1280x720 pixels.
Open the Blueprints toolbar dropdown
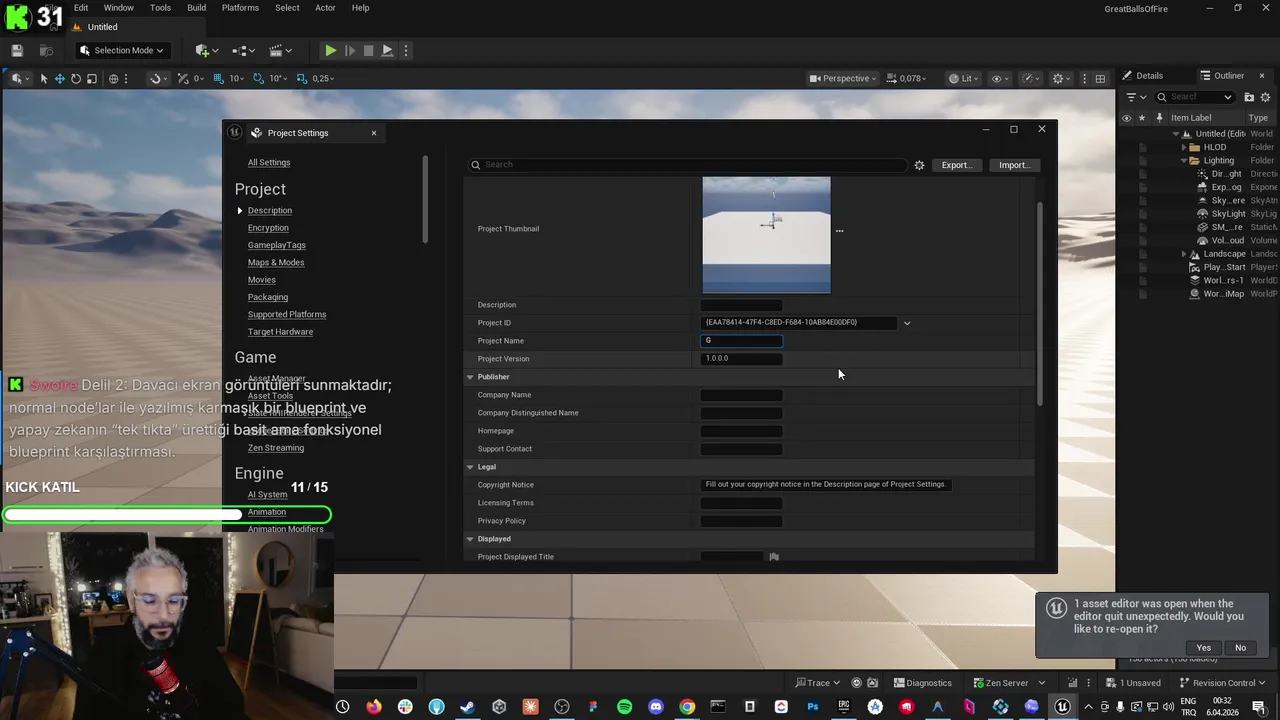pyautogui.click(x=243, y=50)
